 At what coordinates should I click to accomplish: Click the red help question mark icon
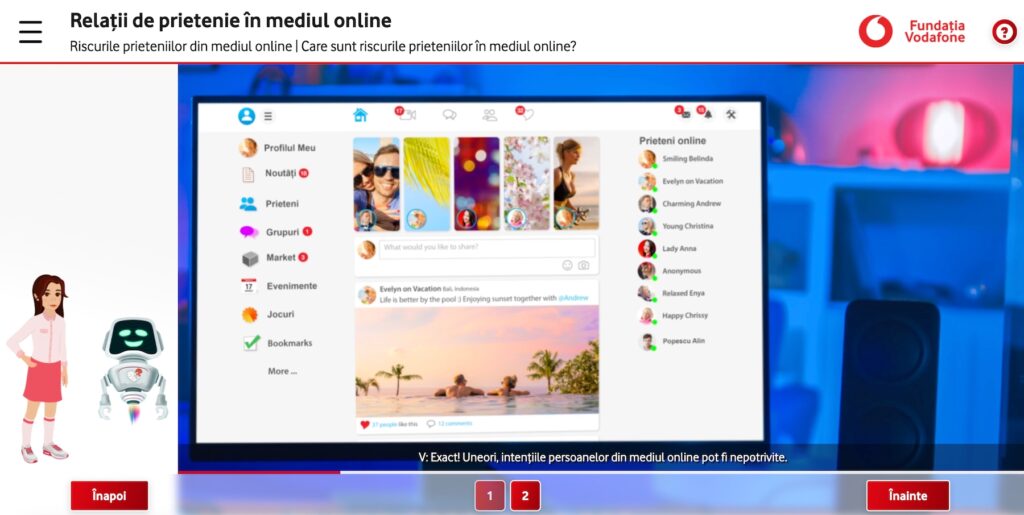click(x=1003, y=32)
